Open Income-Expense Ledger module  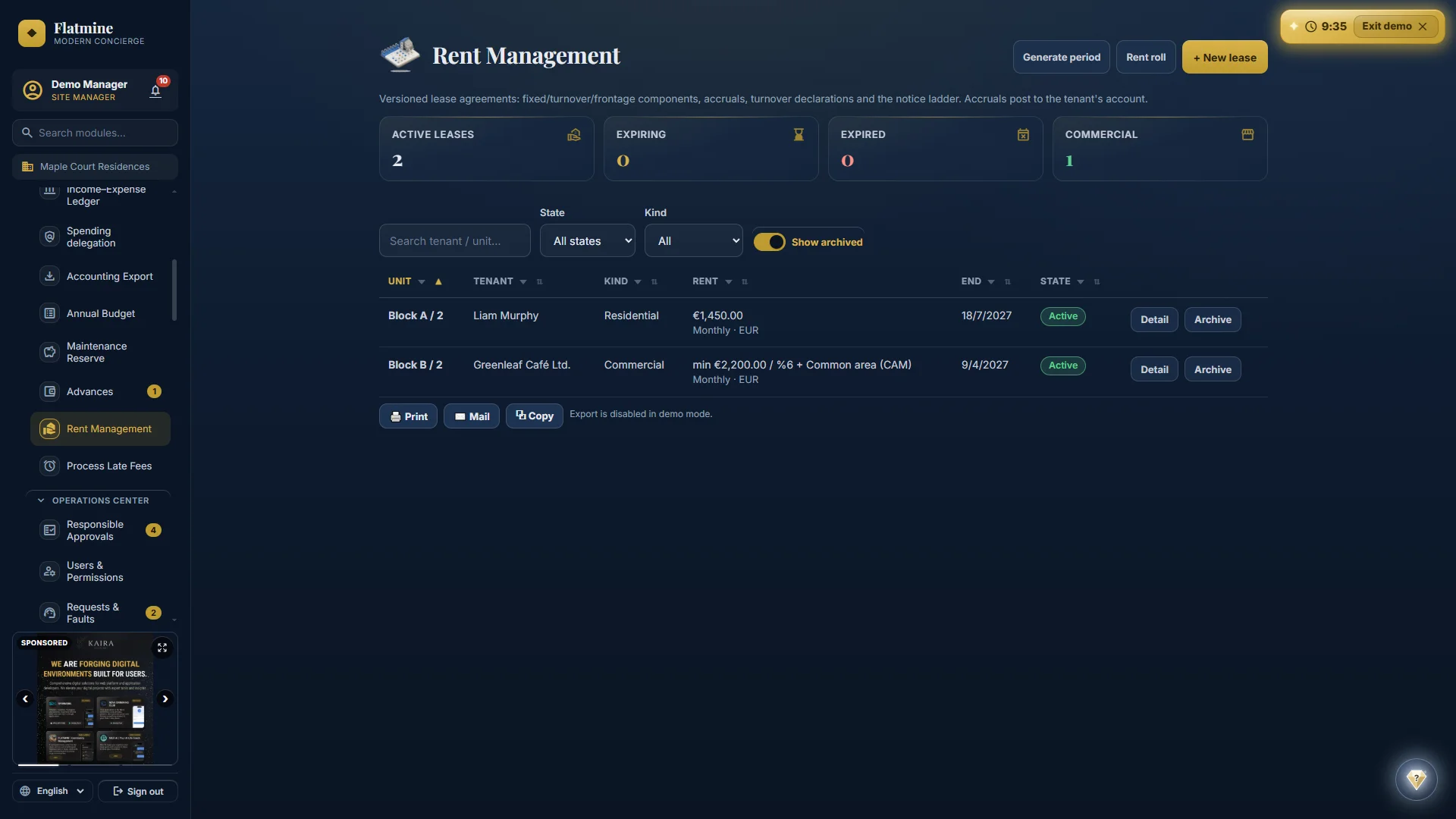pos(100,195)
